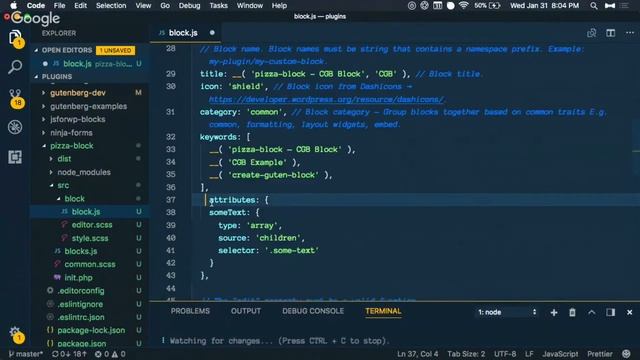This screenshot has height=360, width=640.
Task: Open the dashicons URL link in comment
Action: [326, 100]
